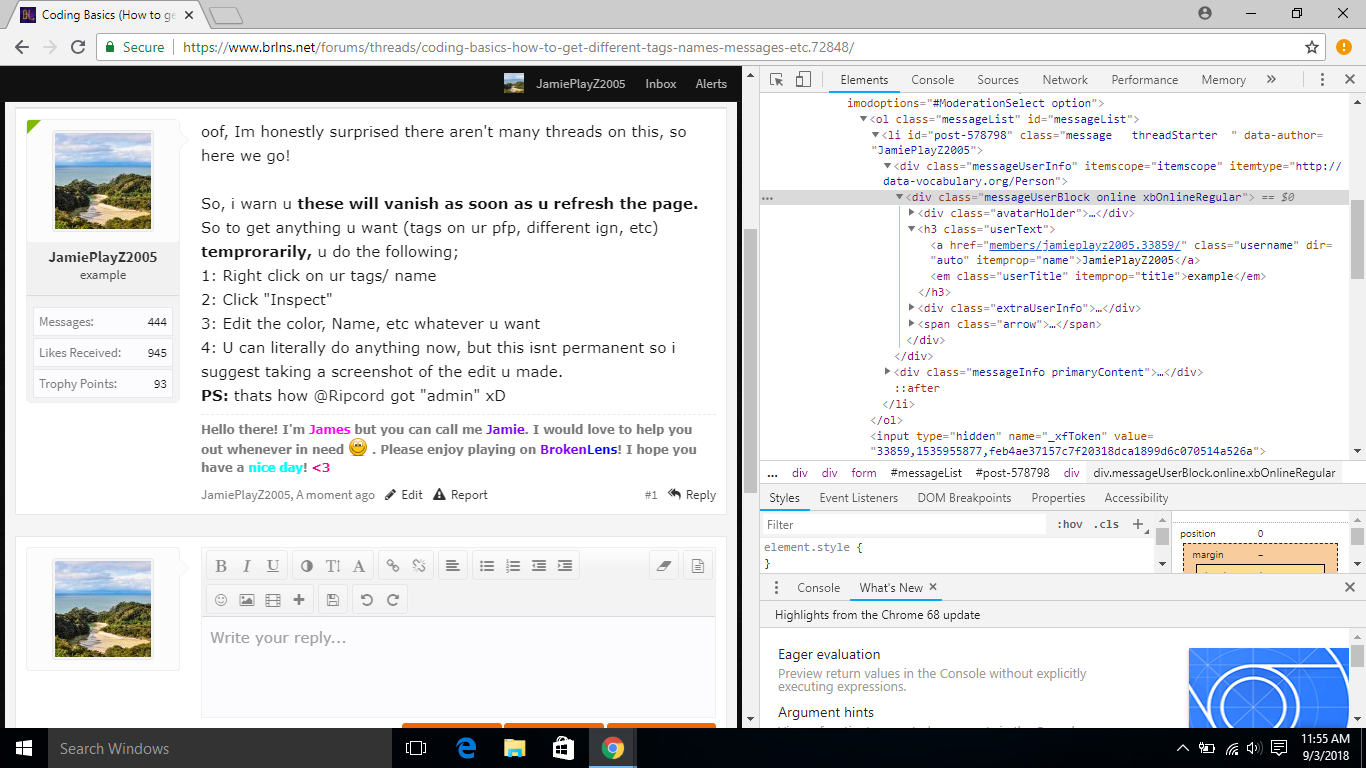Viewport: 1366px width, 768px height.
Task: Expand the messageInfo primaryContent div
Action: (x=887, y=372)
